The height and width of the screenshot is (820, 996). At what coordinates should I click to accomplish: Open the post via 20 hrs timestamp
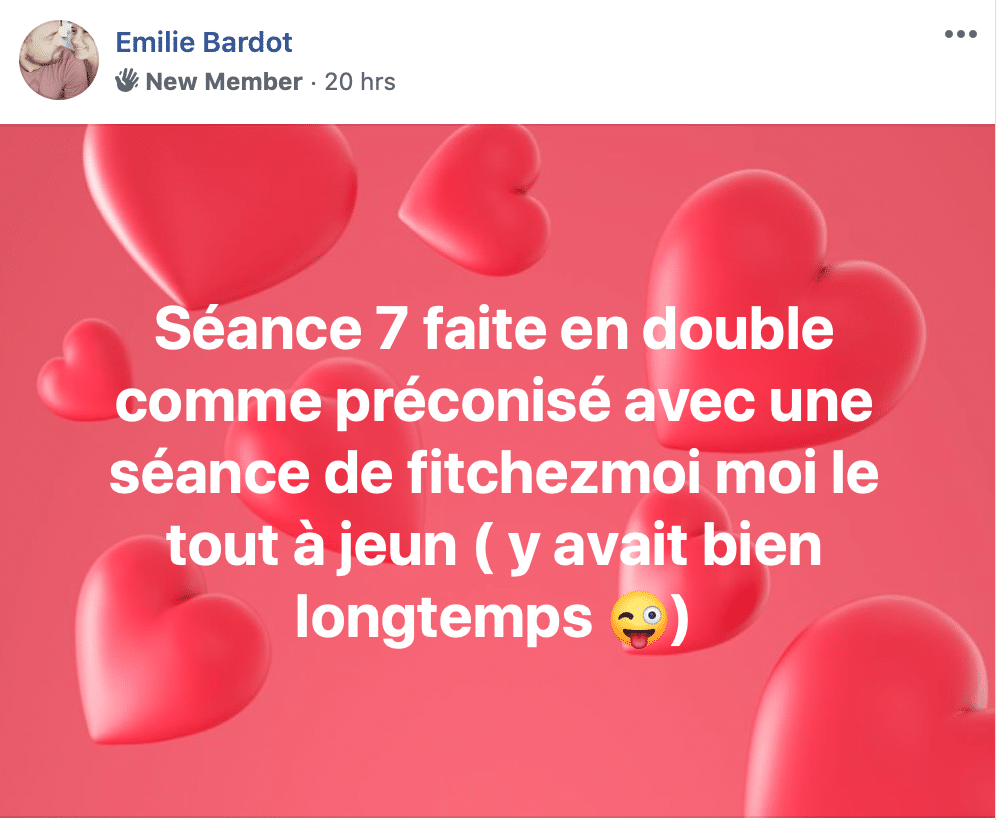(360, 81)
